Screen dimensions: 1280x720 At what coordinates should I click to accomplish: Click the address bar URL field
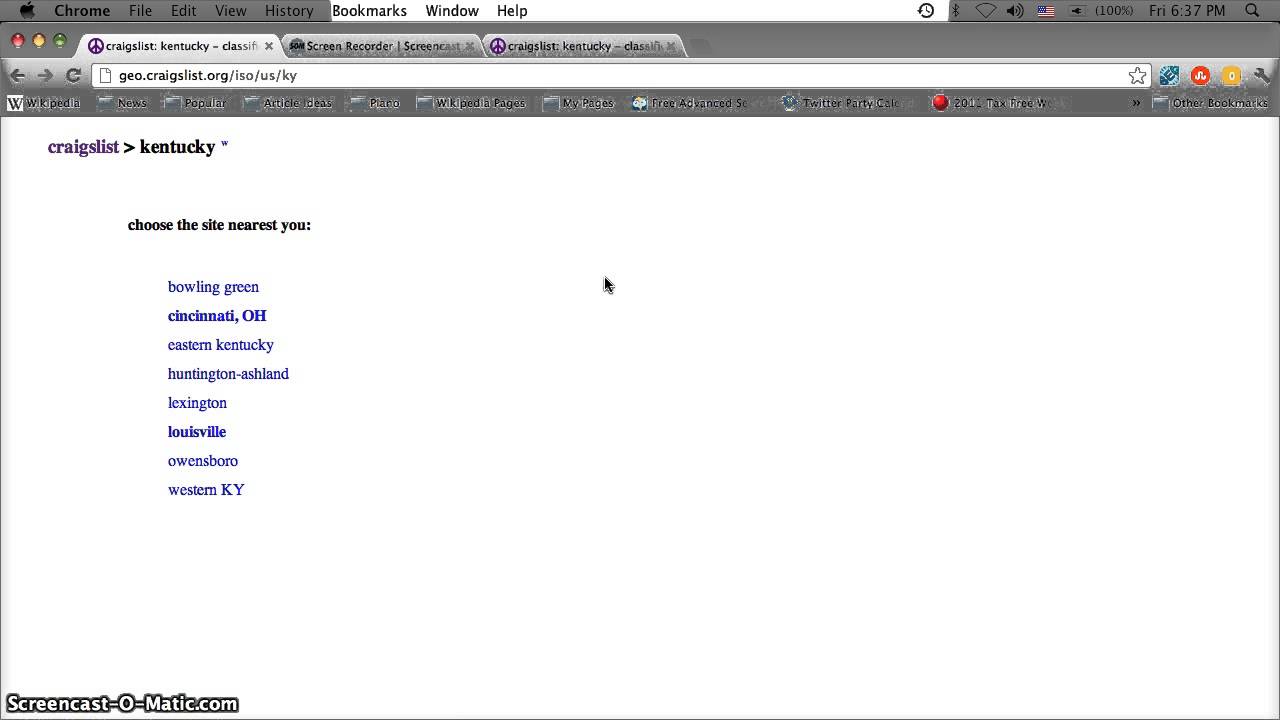click(x=620, y=75)
